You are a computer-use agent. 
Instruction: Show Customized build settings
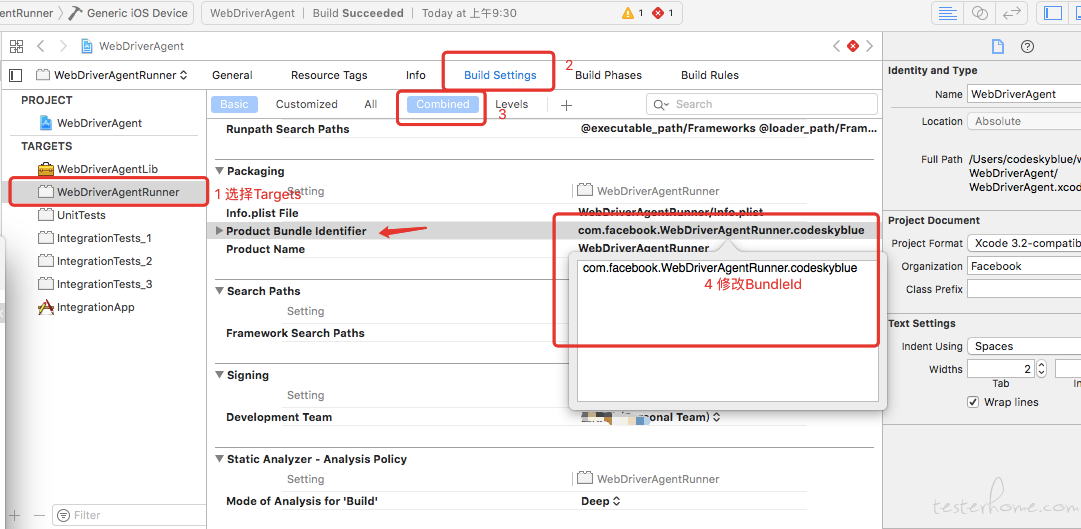pos(306,104)
